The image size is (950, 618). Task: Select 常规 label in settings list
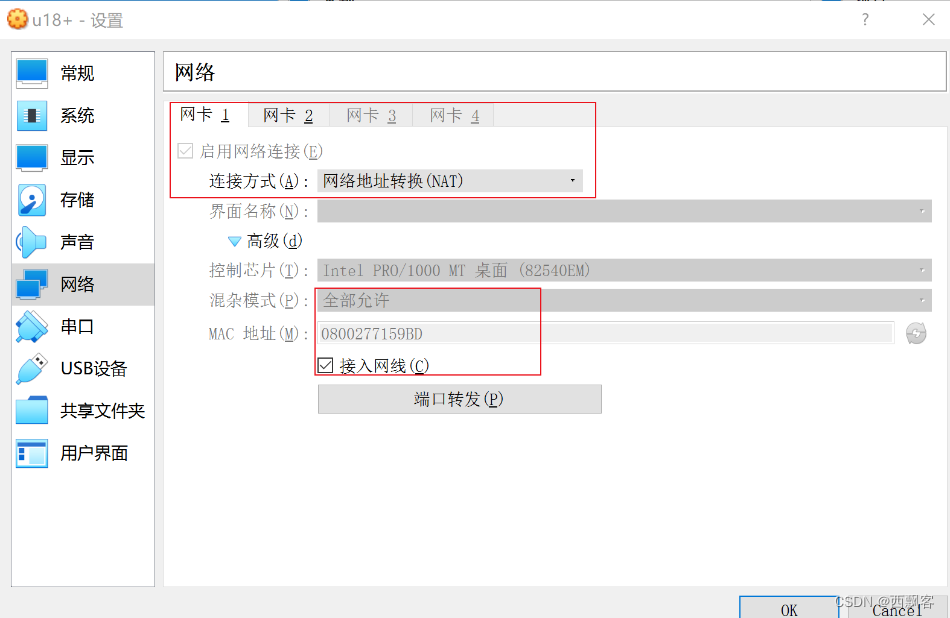pyautogui.click(x=78, y=73)
